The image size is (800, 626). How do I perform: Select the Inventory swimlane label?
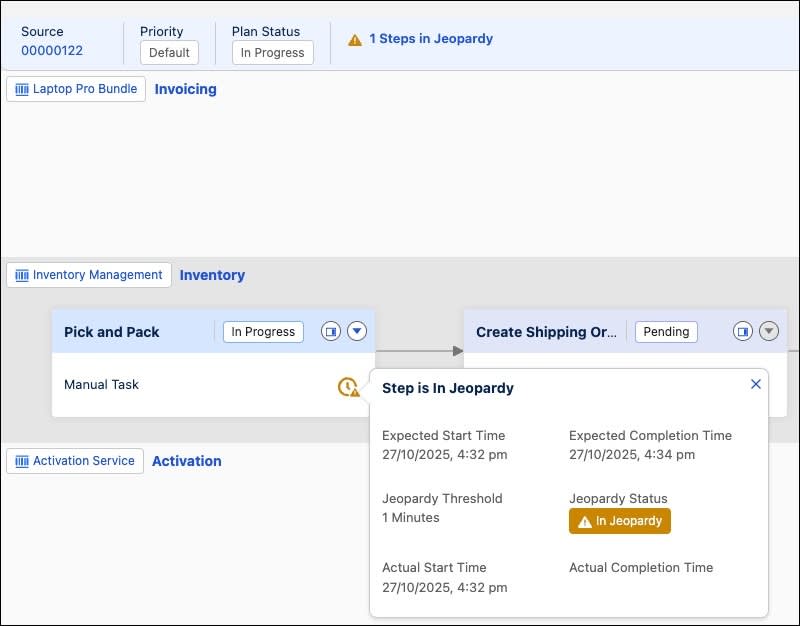212,275
